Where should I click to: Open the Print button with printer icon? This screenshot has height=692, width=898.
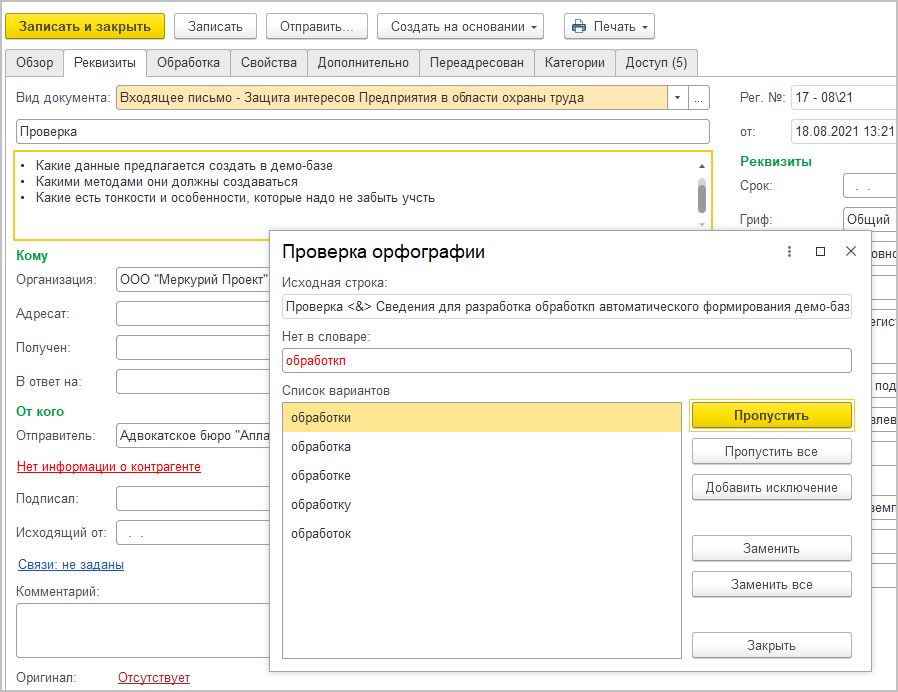click(x=609, y=26)
